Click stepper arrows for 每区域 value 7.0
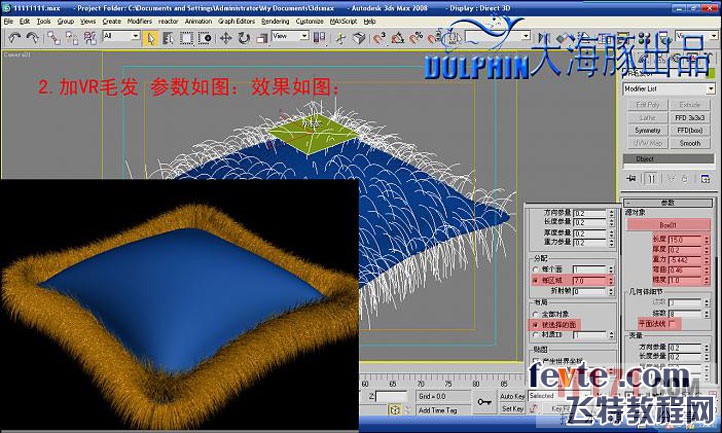This screenshot has height=433, width=722. [x=611, y=280]
